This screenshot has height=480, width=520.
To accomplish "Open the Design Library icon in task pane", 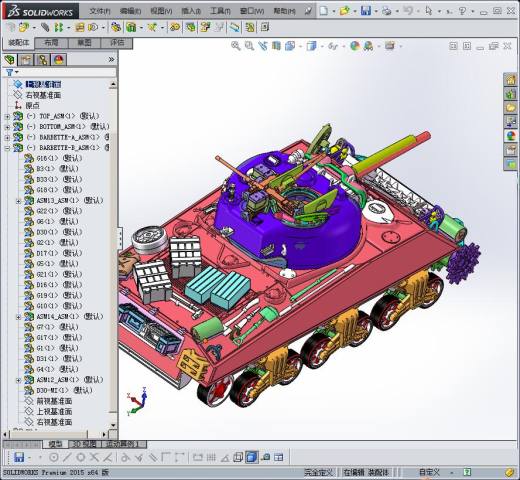I will (510, 94).
